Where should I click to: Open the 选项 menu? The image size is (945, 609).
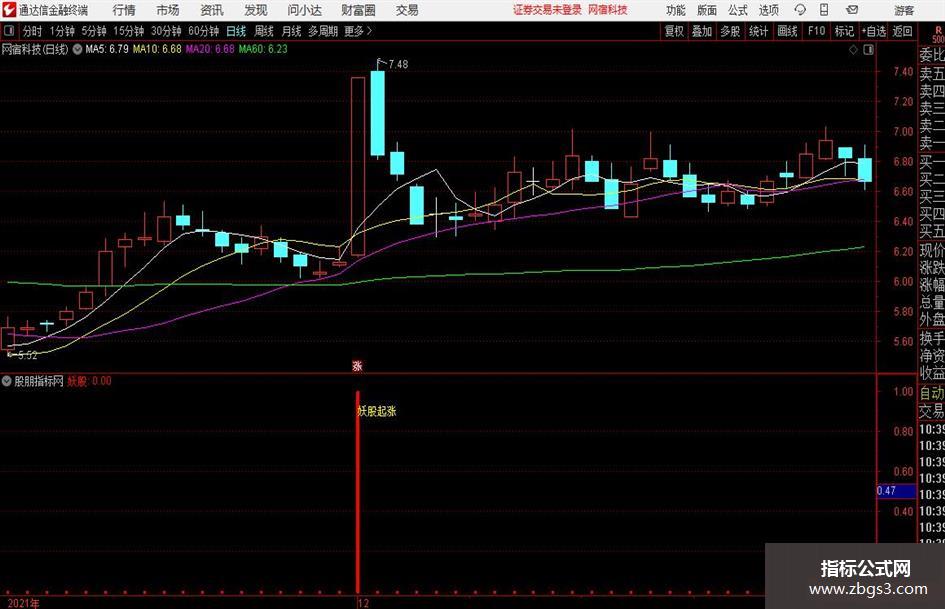point(769,10)
